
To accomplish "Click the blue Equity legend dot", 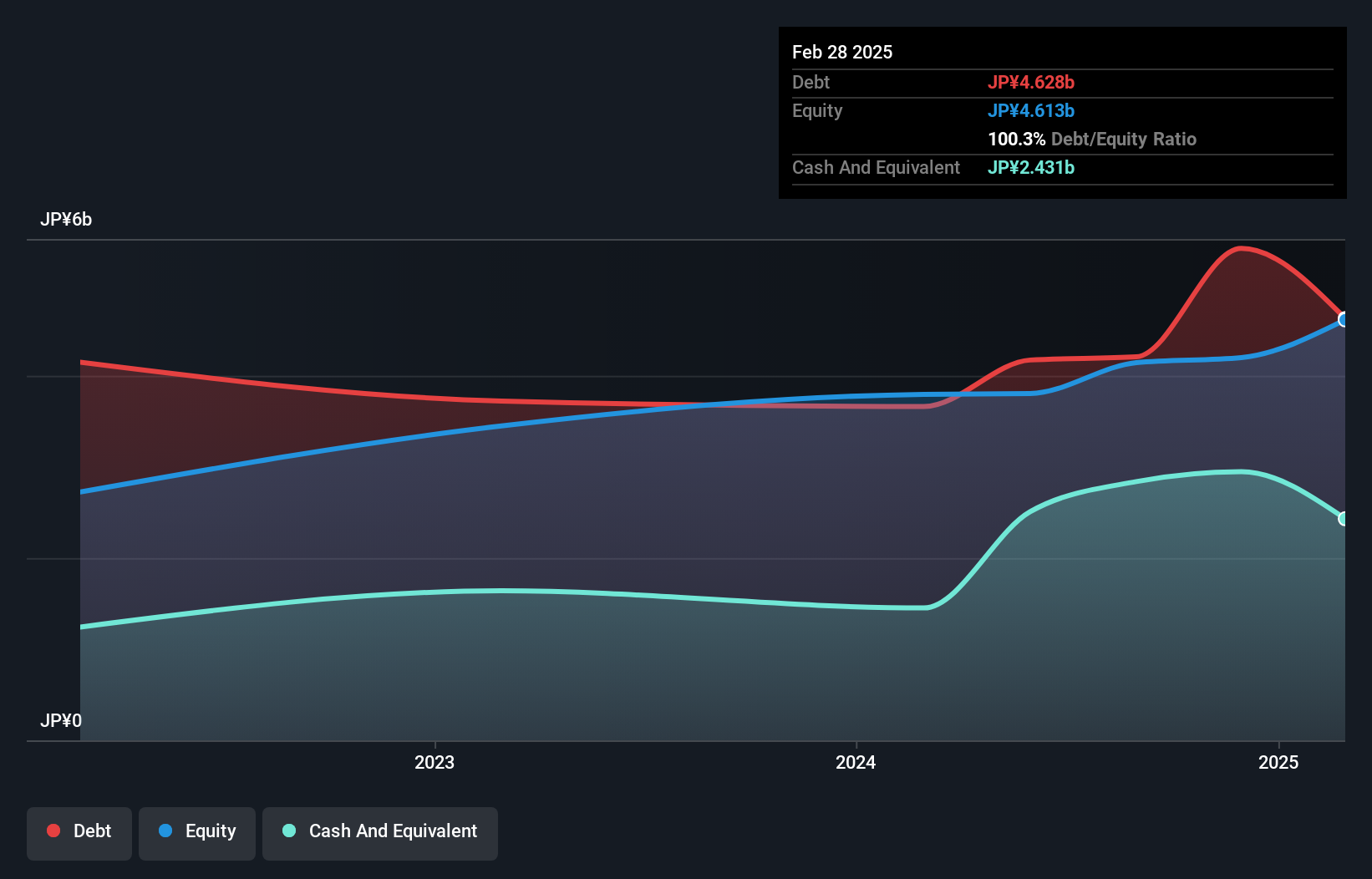I will [x=165, y=831].
